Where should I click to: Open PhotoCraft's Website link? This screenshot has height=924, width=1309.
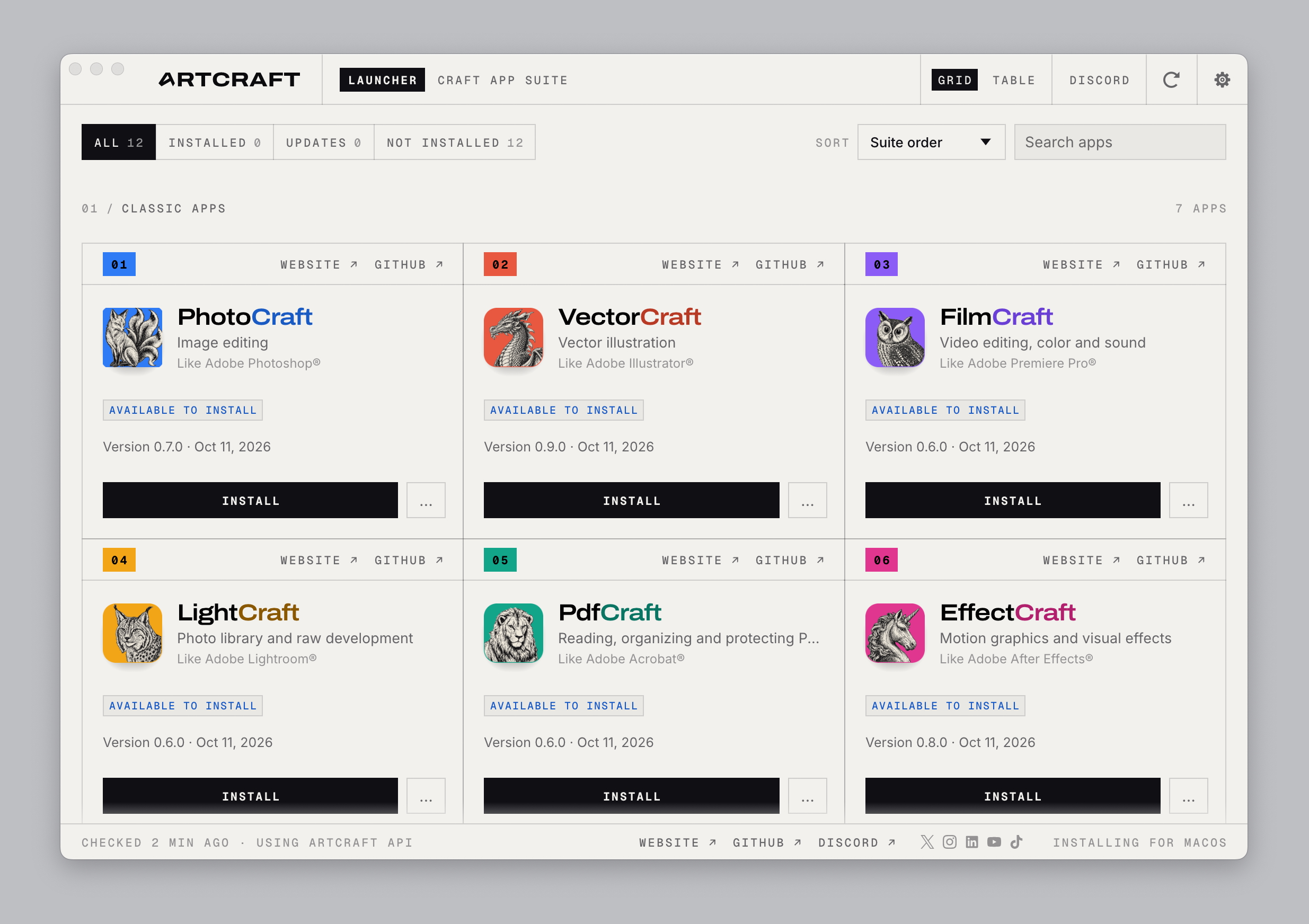click(x=319, y=264)
